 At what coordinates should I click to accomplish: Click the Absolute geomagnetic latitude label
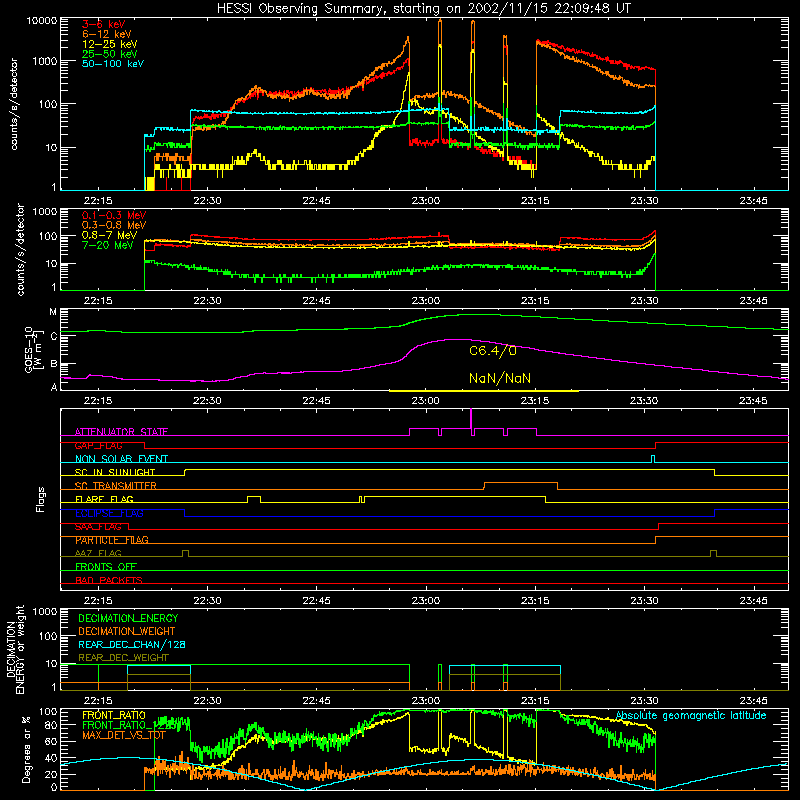pos(691,715)
